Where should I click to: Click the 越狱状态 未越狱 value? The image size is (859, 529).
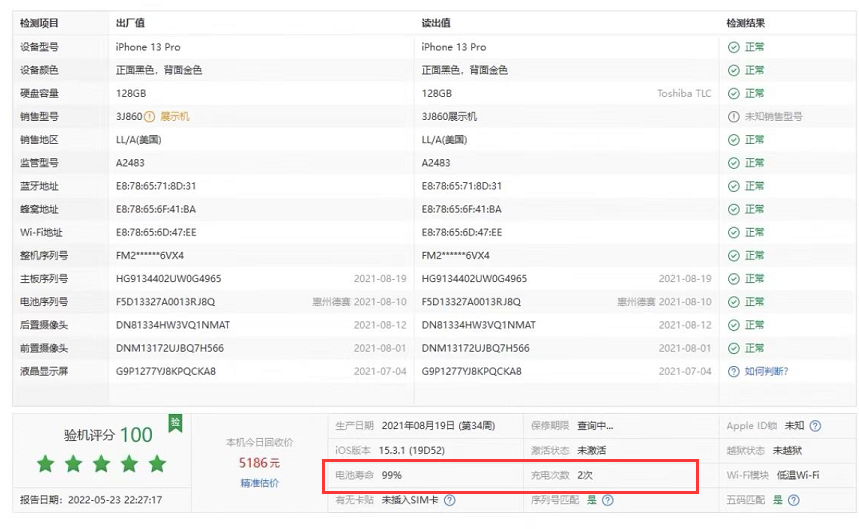coord(787,450)
